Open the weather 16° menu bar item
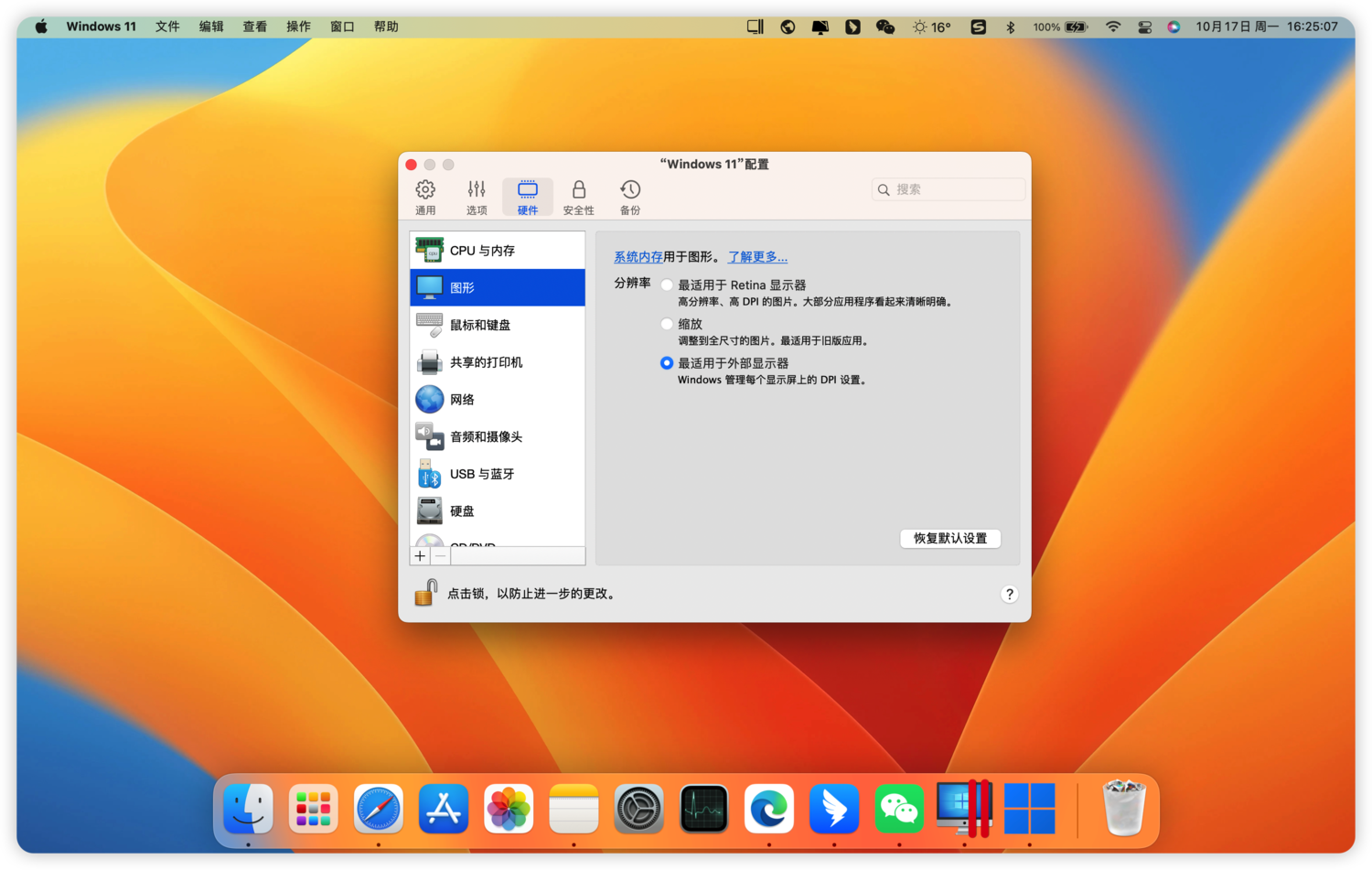 932,27
